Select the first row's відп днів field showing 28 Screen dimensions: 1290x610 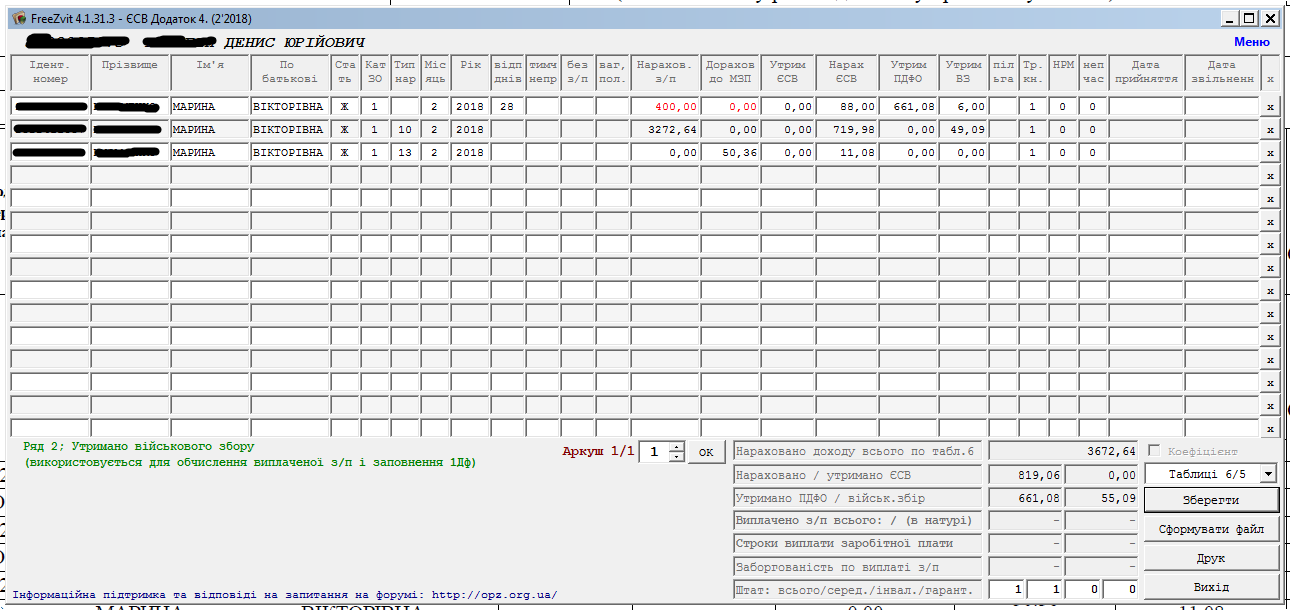coord(507,106)
